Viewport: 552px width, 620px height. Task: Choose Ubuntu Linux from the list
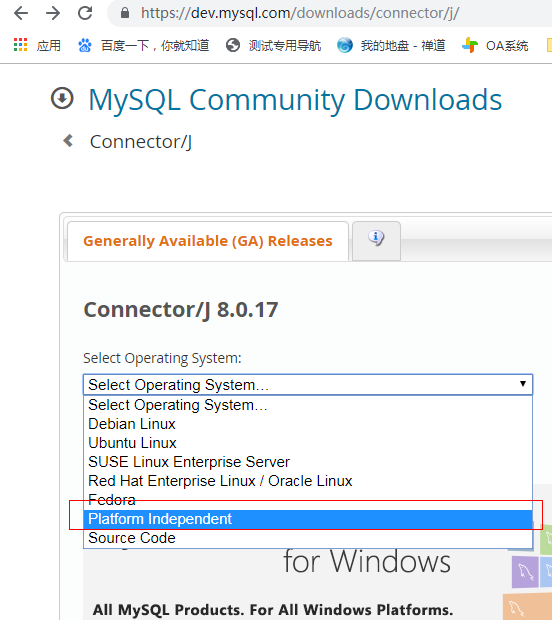point(308,443)
